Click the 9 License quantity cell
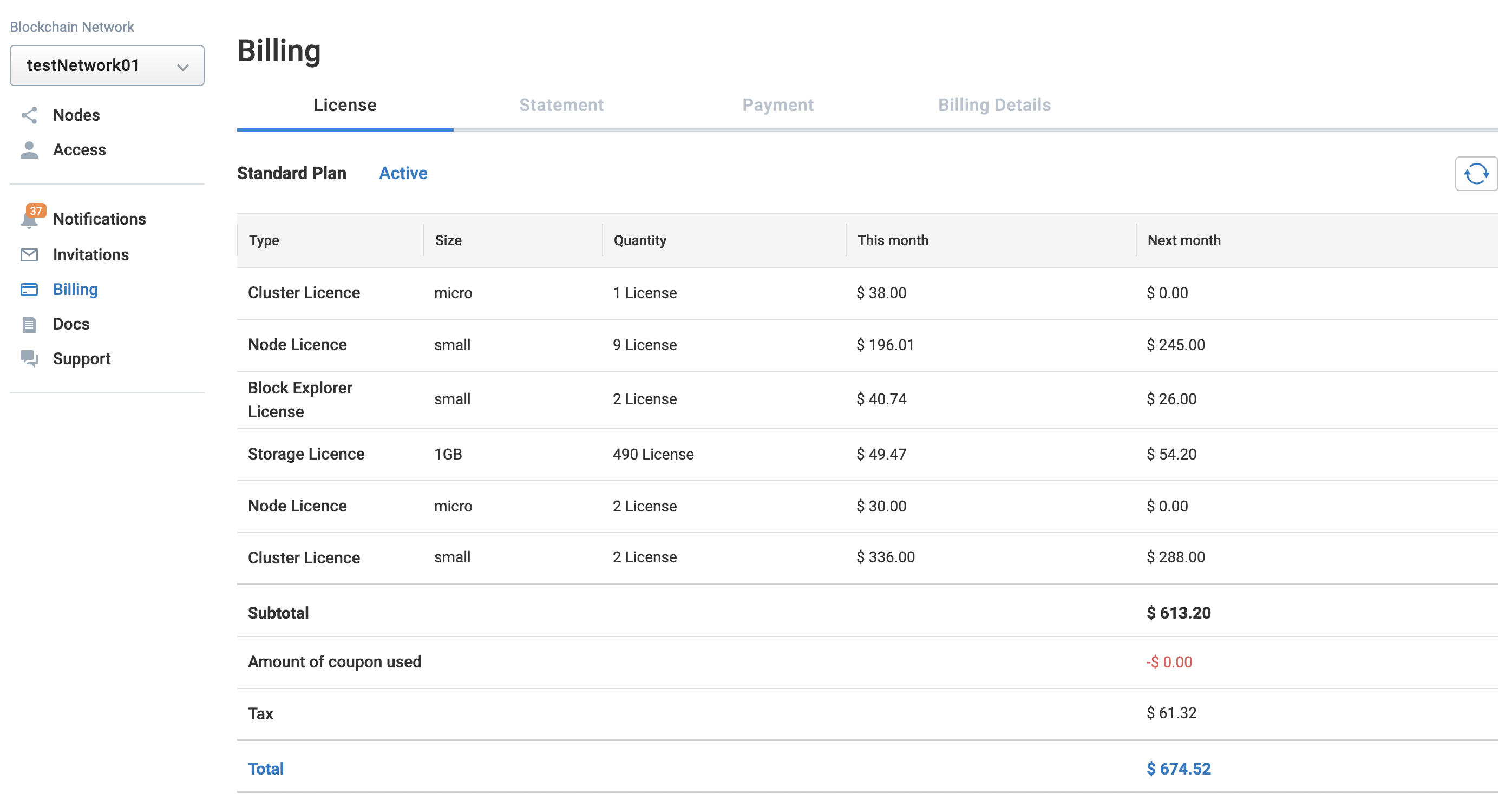The width and height of the screenshot is (1512, 794). [x=644, y=344]
